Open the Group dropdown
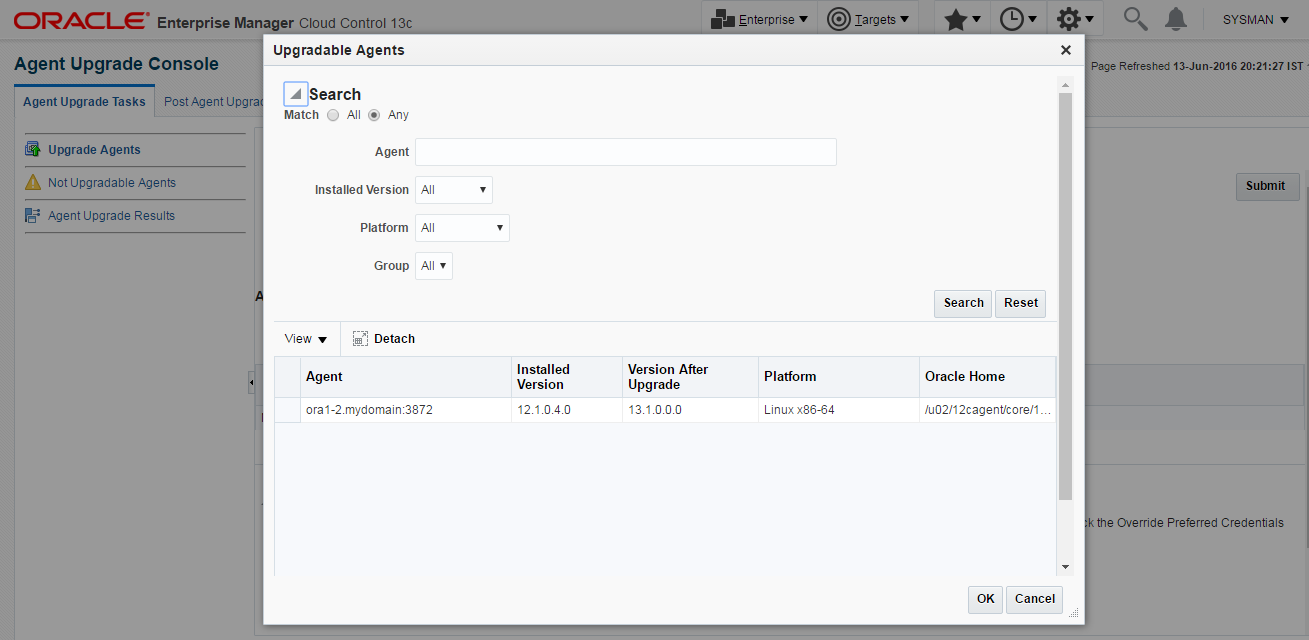This screenshot has width=1309, height=640. point(434,266)
